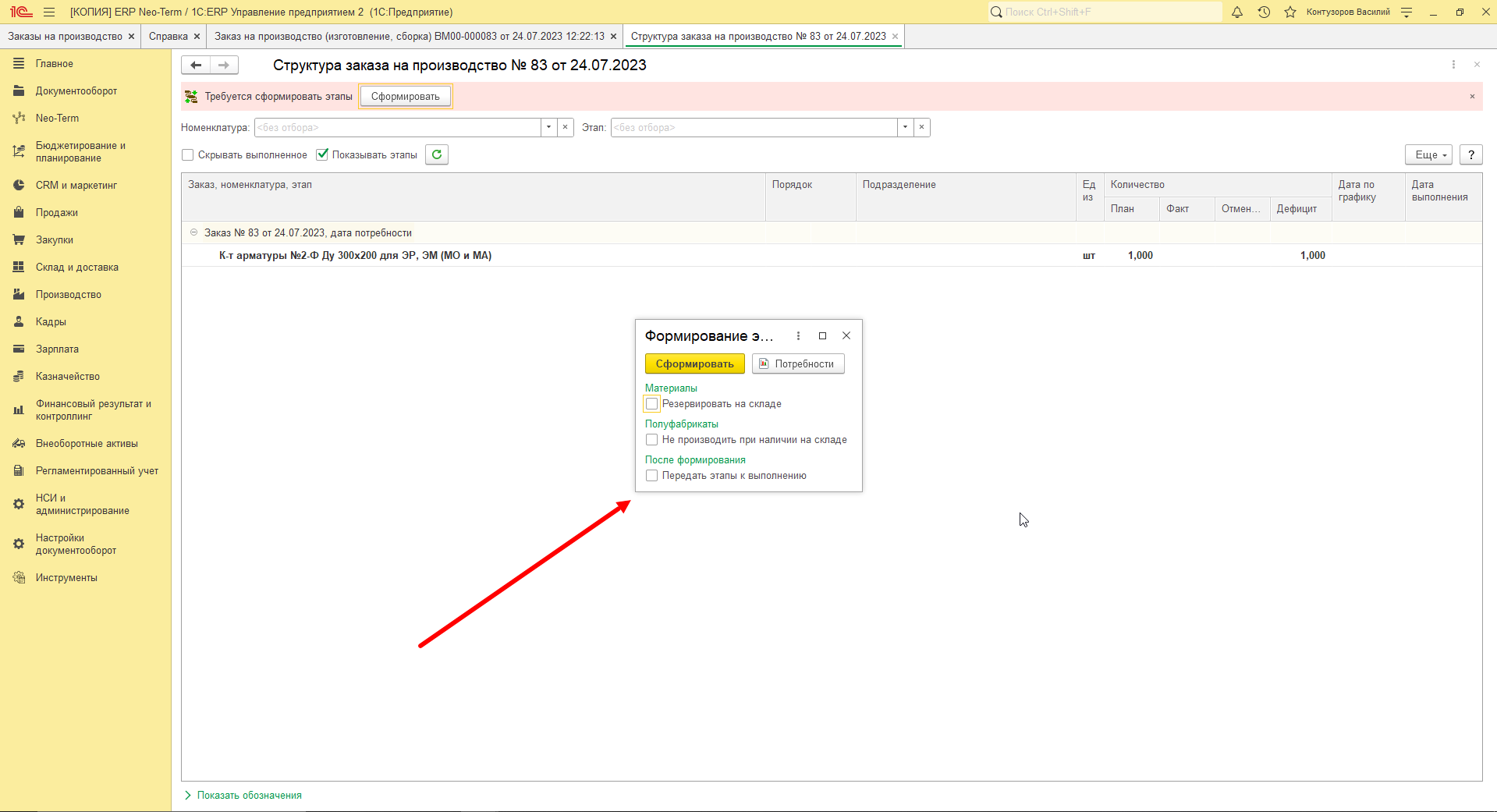This screenshot has height=812, width=1497.
Task: Toggle Скрывать выполненное checkbox
Action: pyautogui.click(x=188, y=155)
